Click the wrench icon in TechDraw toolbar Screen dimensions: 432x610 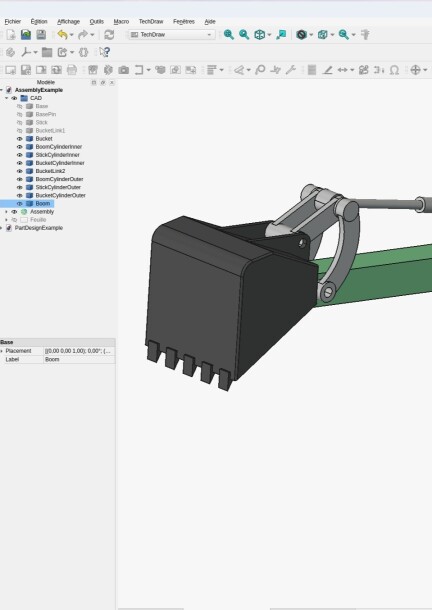291,70
